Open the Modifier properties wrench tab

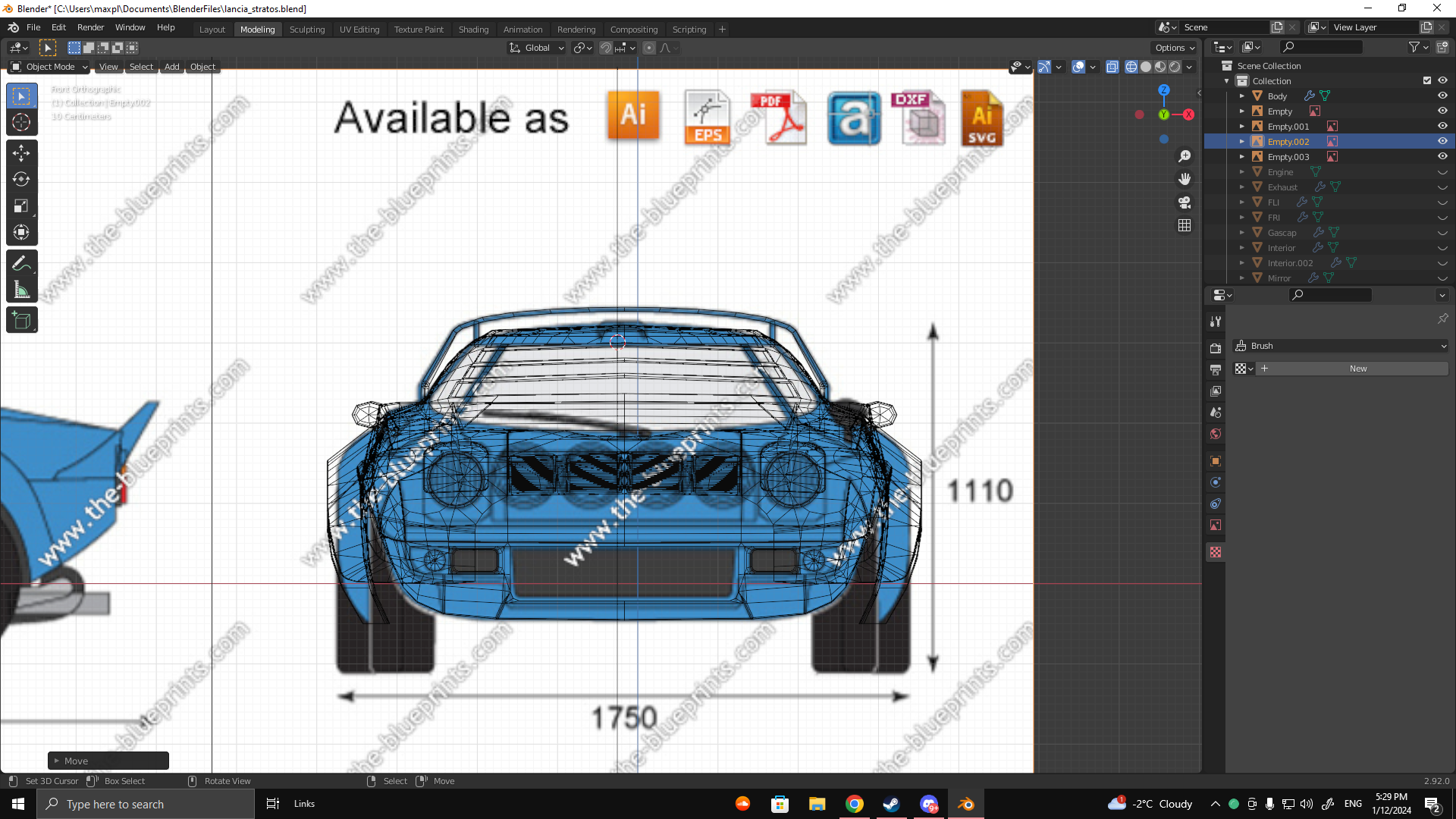tap(1215, 322)
